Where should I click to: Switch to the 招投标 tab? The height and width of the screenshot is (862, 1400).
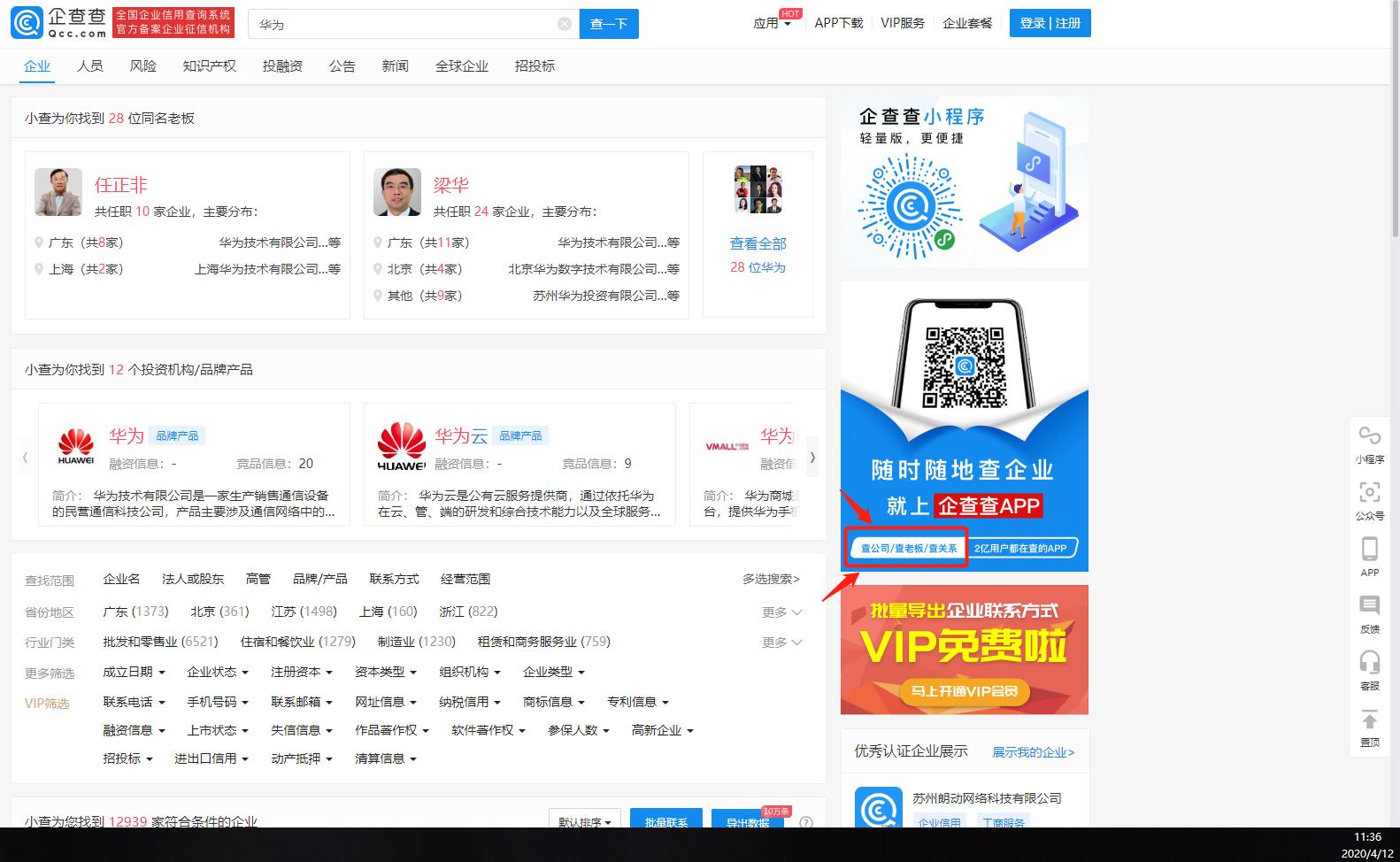click(535, 65)
